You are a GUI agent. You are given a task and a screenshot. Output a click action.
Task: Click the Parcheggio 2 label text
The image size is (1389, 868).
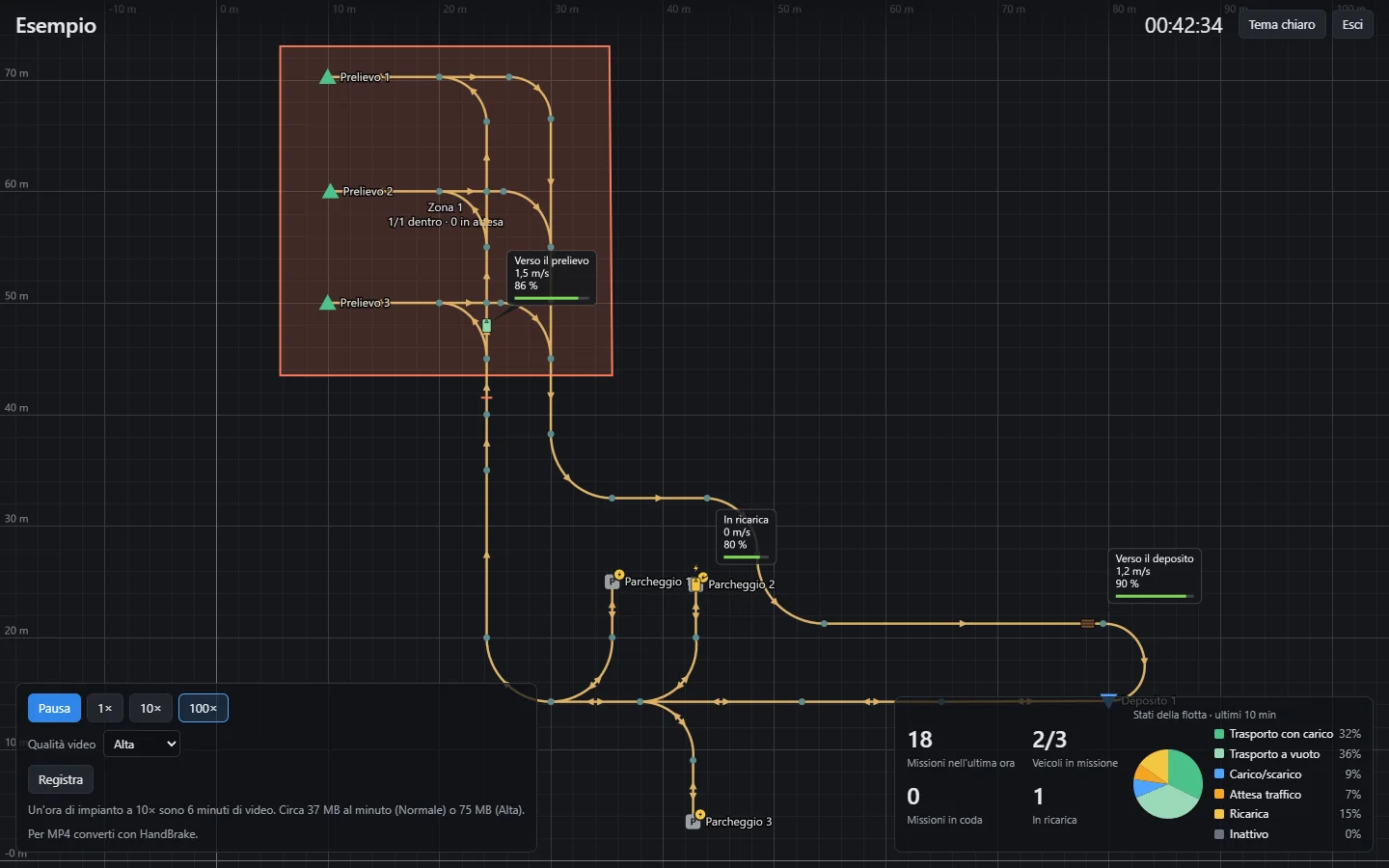[x=742, y=584]
